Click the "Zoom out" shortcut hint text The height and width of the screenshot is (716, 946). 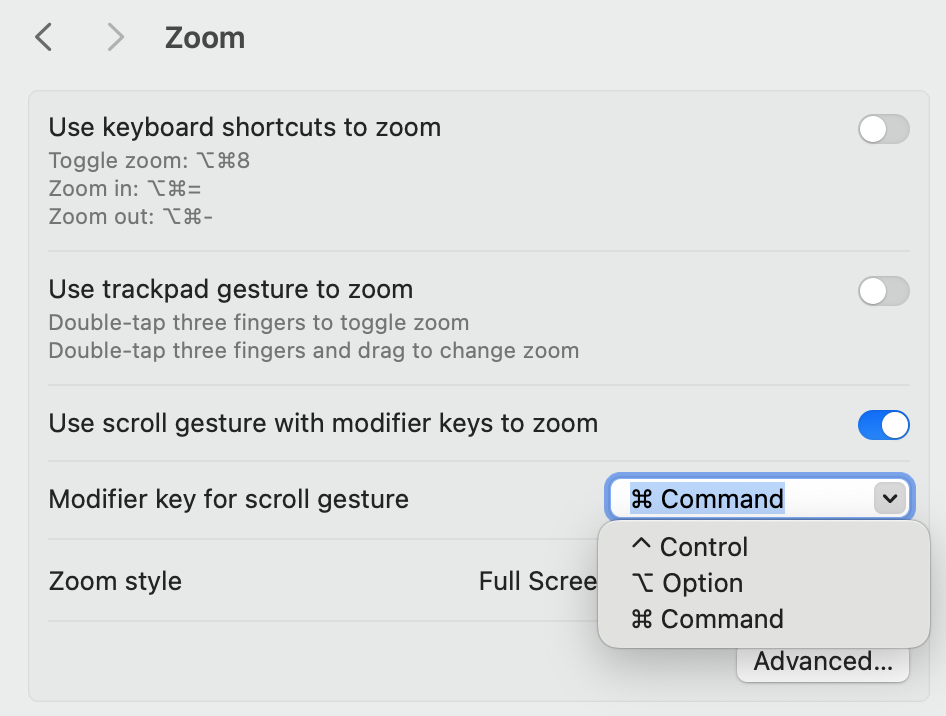click(129, 215)
